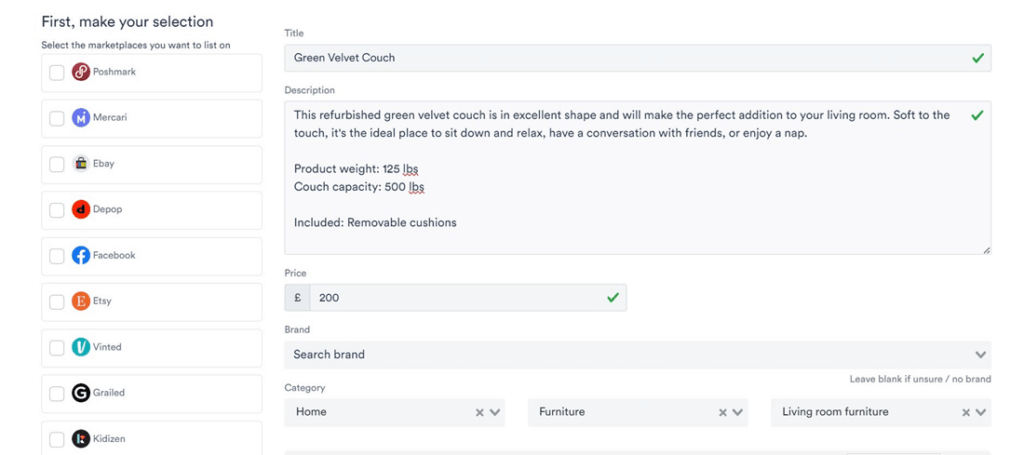Click the Grailed logo icon
This screenshot has height=455, width=1024.
coord(81,393)
